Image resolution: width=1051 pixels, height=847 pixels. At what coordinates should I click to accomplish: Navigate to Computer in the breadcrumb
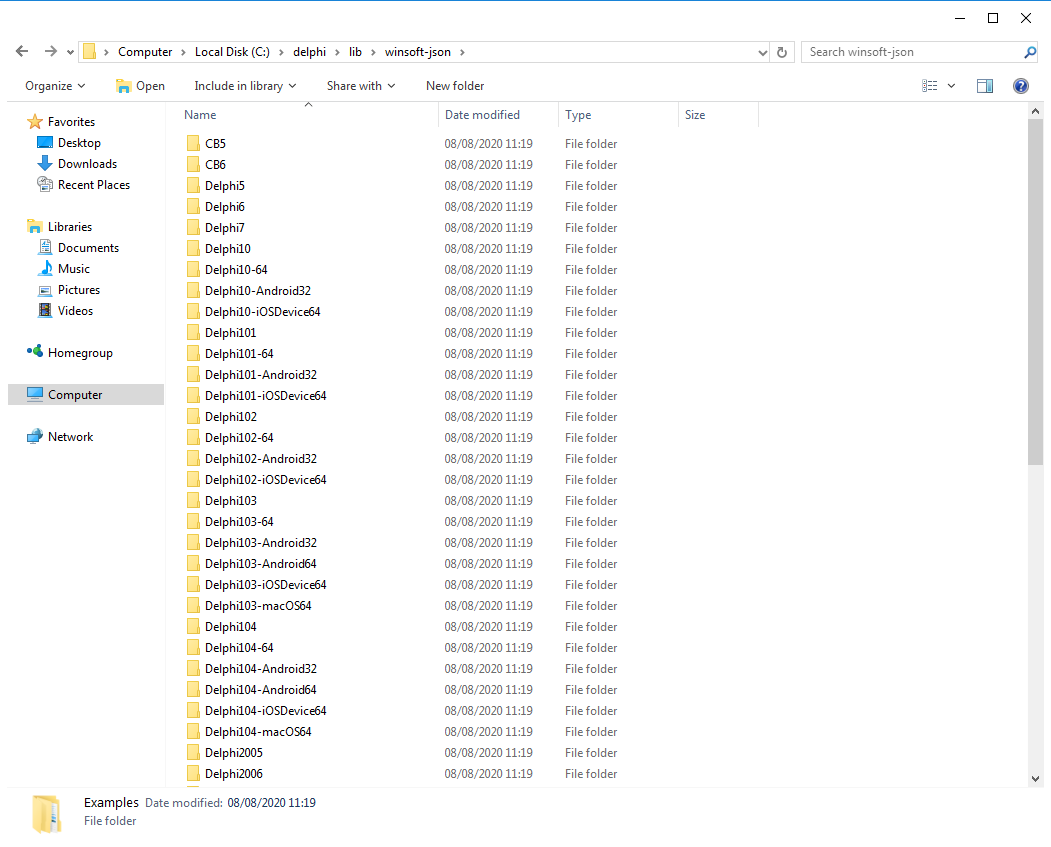145,52
